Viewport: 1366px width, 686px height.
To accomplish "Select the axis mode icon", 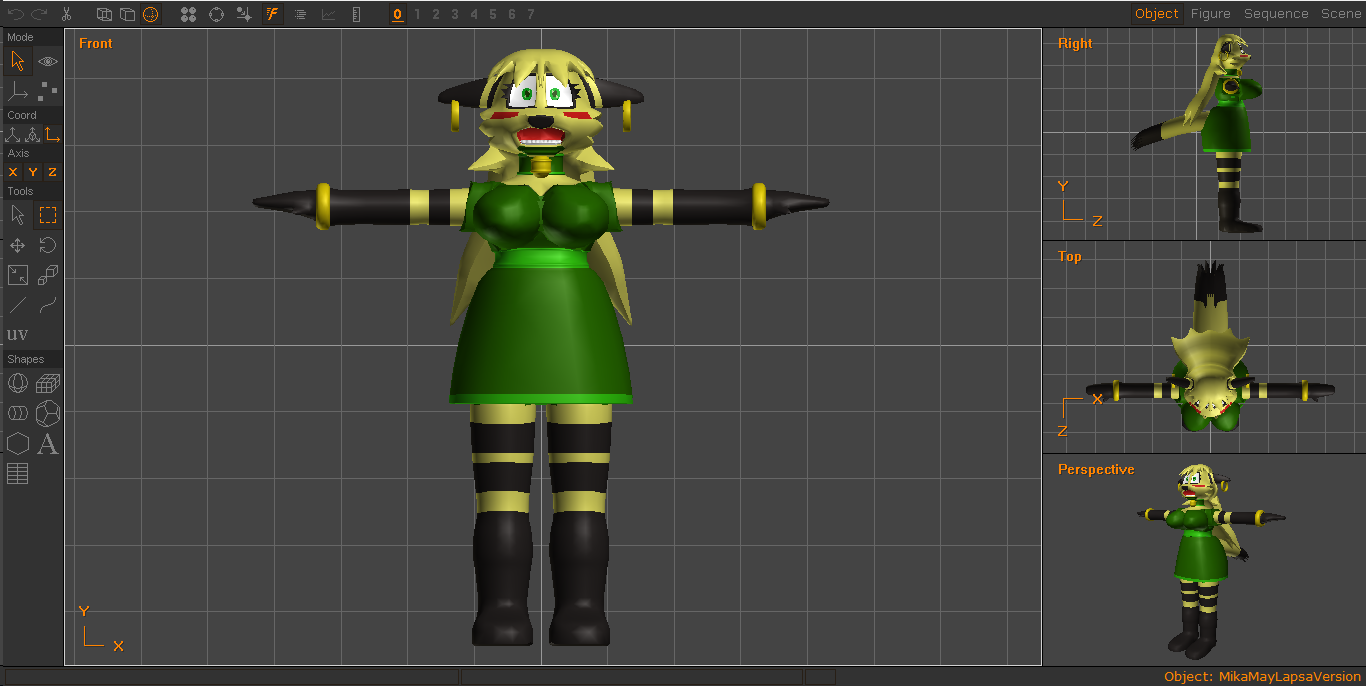I will click(18, 92).
